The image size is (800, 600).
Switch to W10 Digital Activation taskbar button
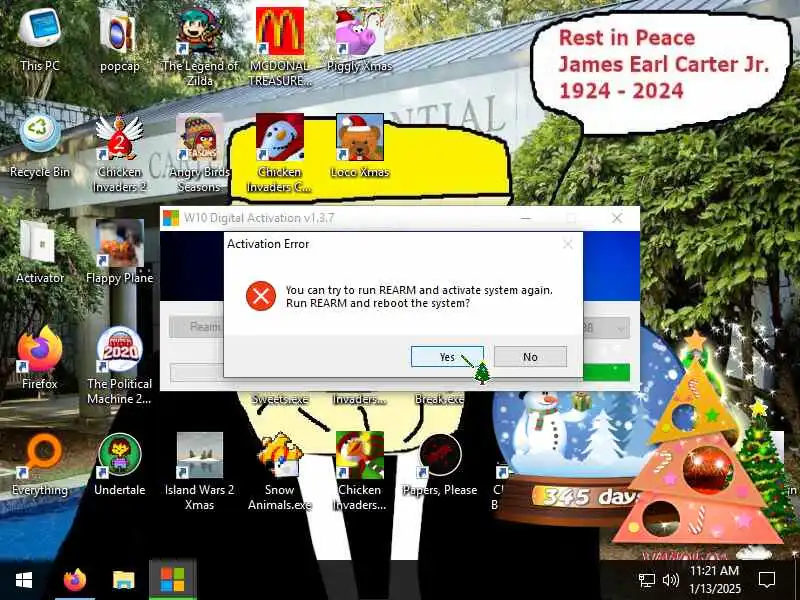point(172,580)
